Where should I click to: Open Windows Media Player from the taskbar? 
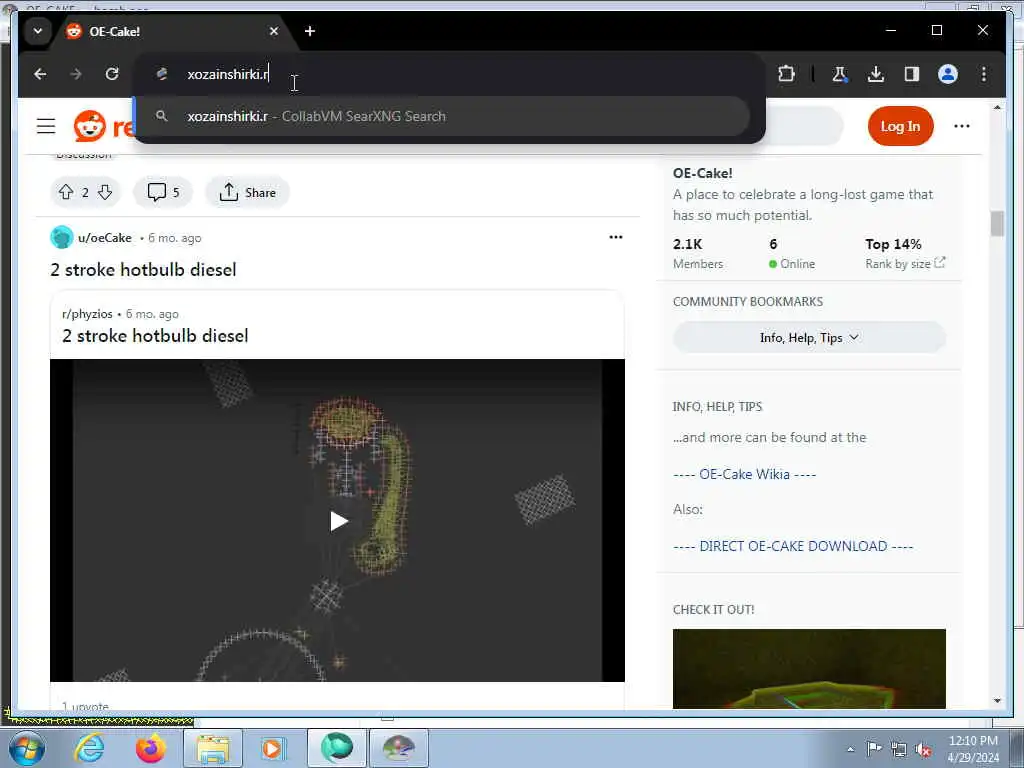pyautogui.click(x=272, y=748)
